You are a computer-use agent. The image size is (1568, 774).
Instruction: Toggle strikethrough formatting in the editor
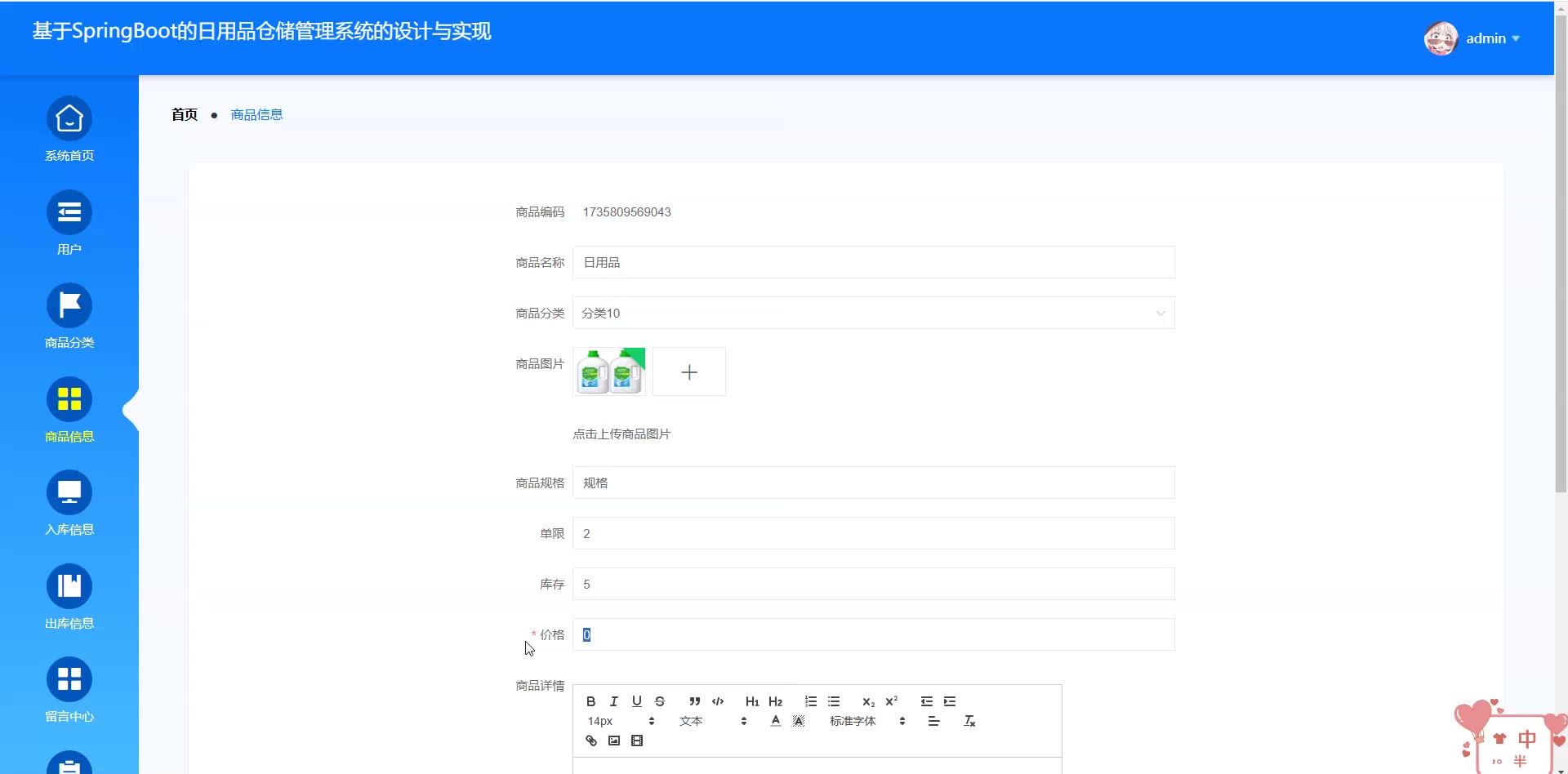click(x=660, y=701)
